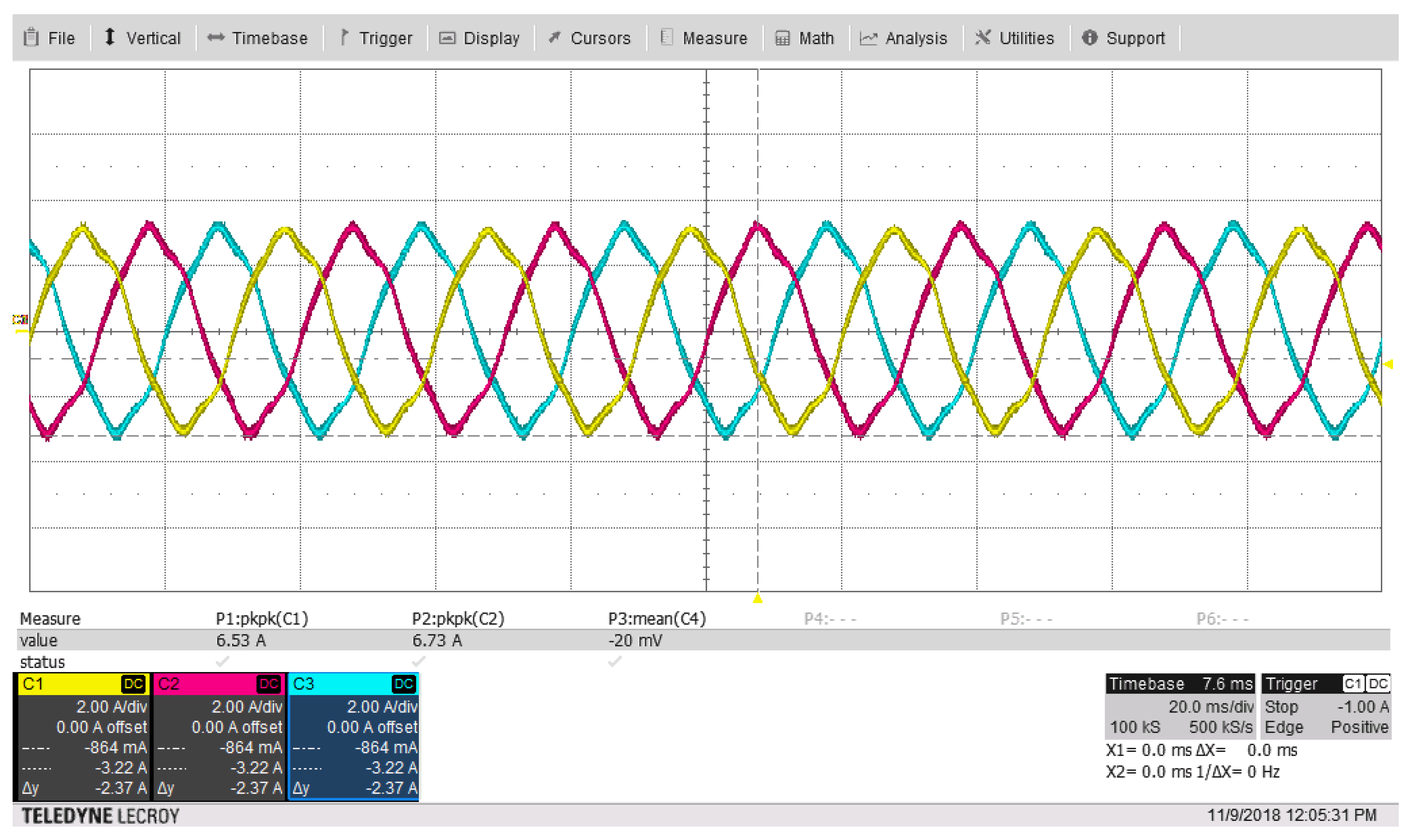The width and height of the screenshot is (1417, 840).
Task: Click the P1:pkpk(C1) measurement header
Action: [x=261, y=619]
